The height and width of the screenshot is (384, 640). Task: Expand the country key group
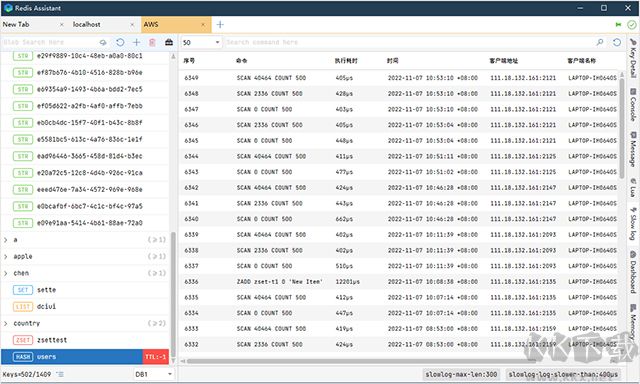click(x=6, y=324)
